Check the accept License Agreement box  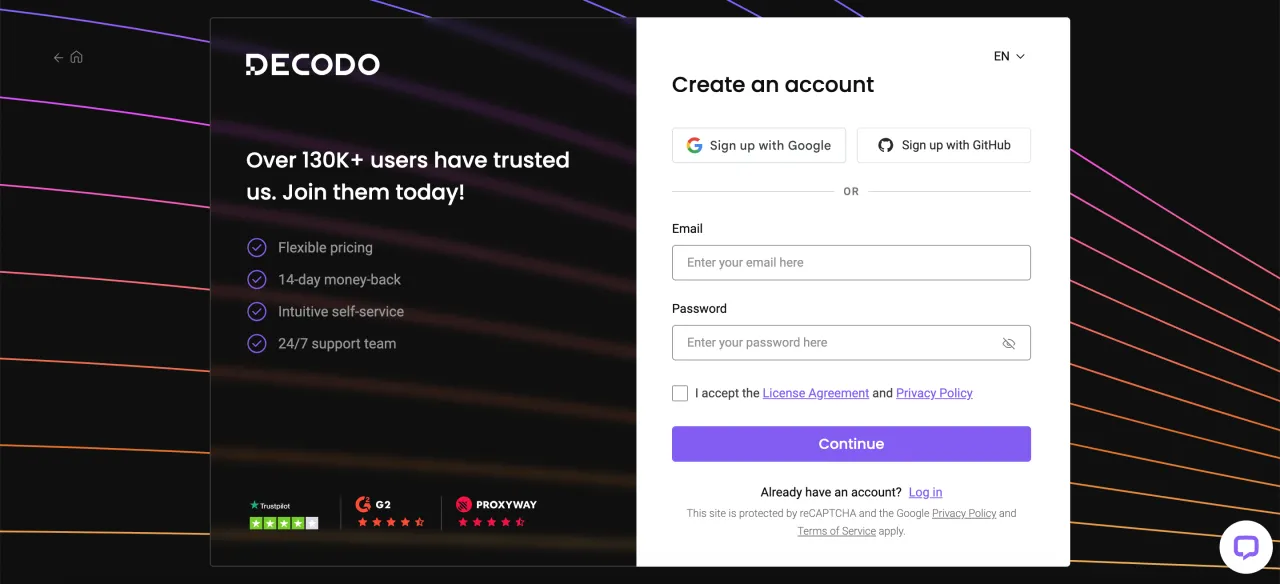(x=680, y=393)
